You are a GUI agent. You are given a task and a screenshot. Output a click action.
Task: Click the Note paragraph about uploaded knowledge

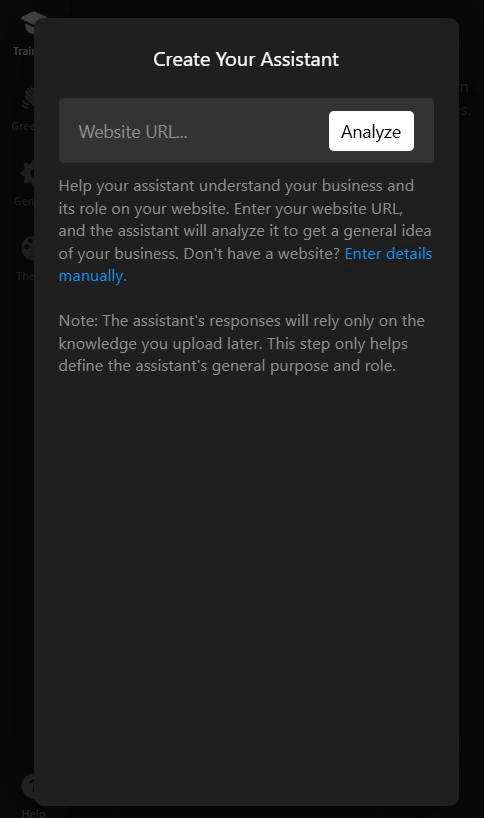pos(241,343)
